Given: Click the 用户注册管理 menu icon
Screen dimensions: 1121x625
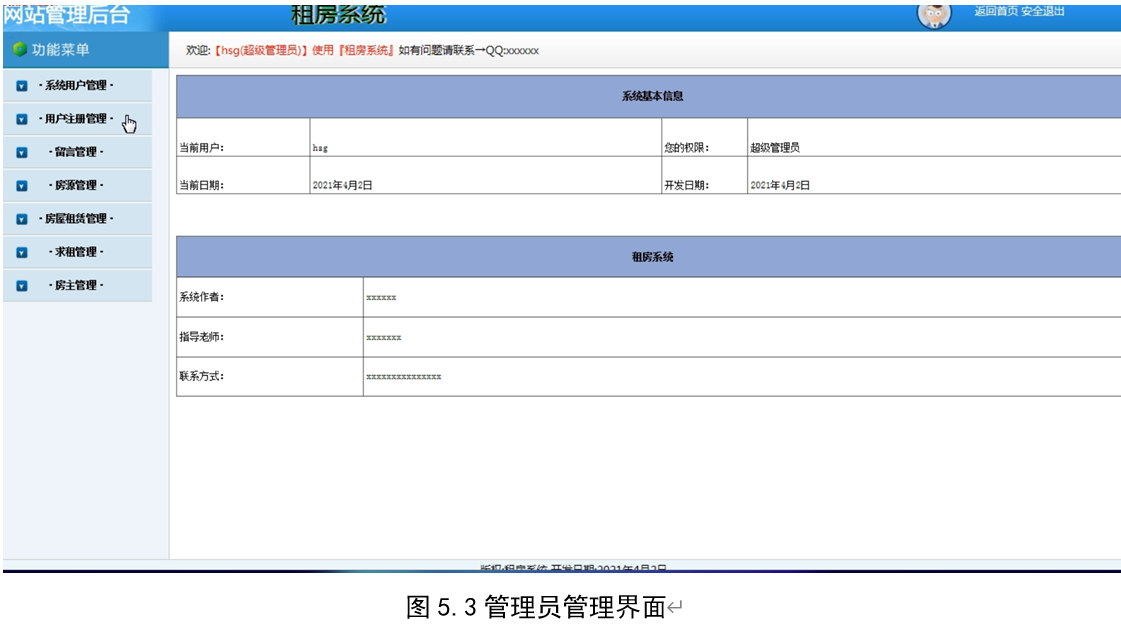Looking at the screenshot, I should tap(25, 121).
